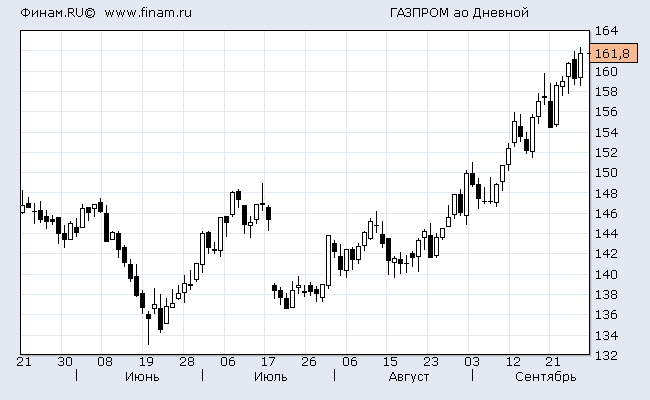Click the 15 date tick label
650x400 pixels.
[x=390, y=362]
